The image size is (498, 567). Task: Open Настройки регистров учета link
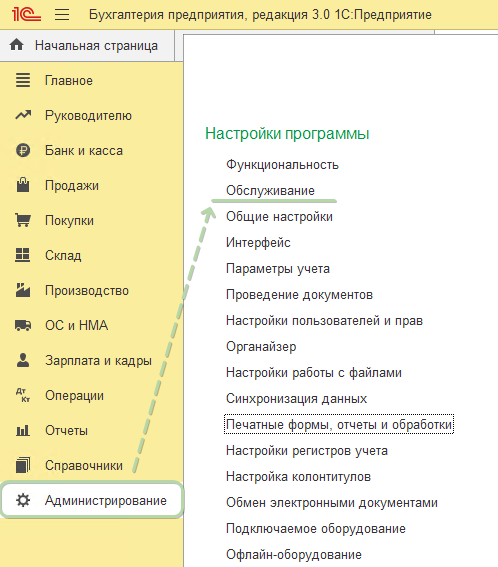(x=307, y=451)
